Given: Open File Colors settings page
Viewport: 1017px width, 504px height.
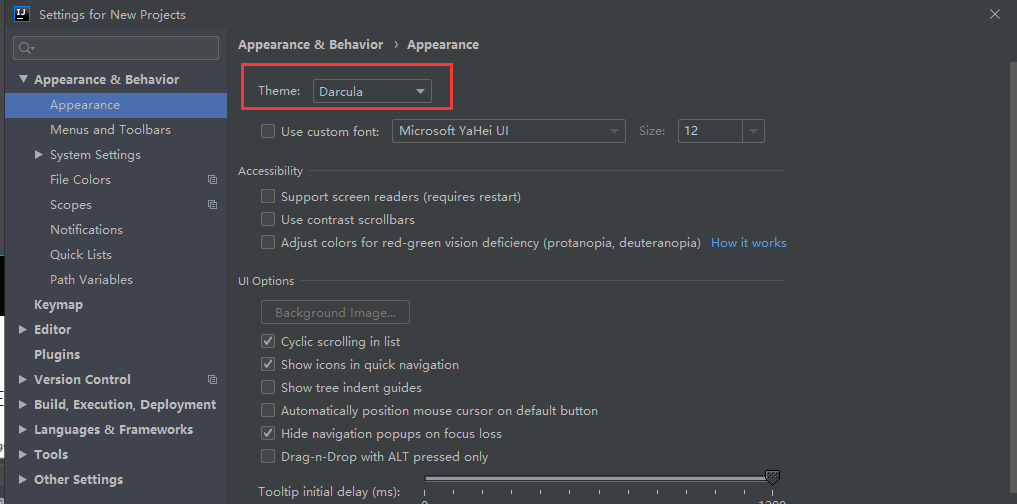Looking at the screenshot, I should tap(80, 180).
